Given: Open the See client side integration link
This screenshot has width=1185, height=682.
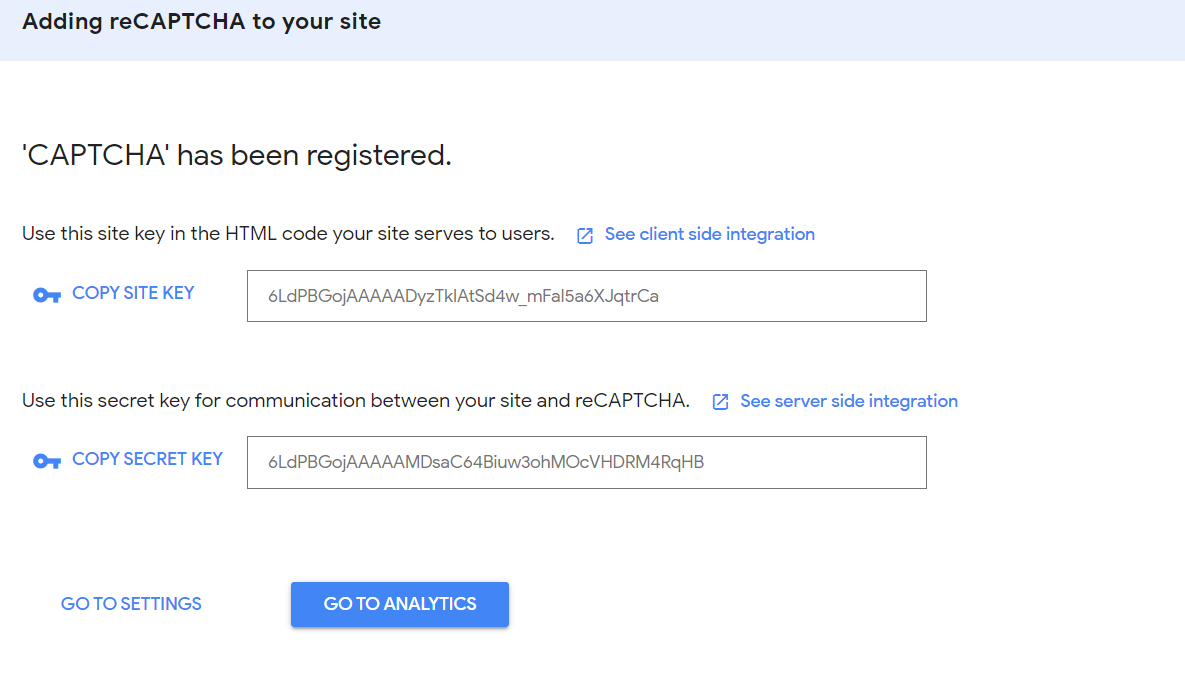Looking at the screenshot, I should 710,234.
